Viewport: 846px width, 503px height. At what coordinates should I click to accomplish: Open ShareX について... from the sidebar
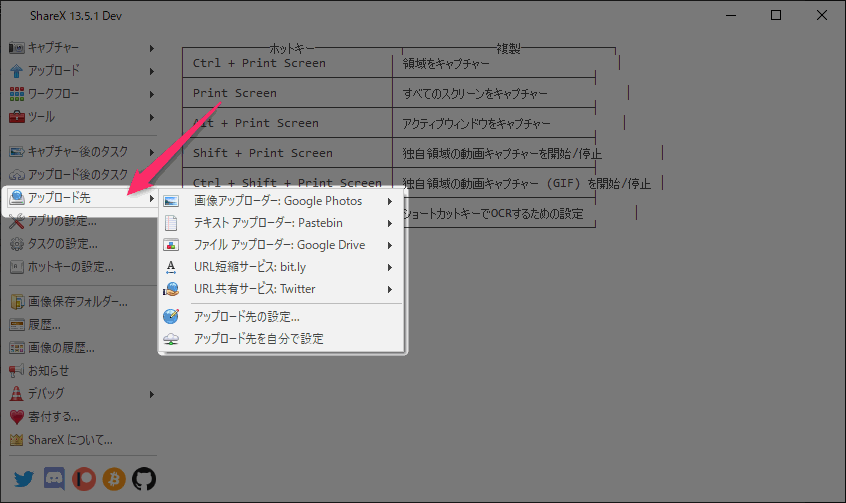[70, 440]
